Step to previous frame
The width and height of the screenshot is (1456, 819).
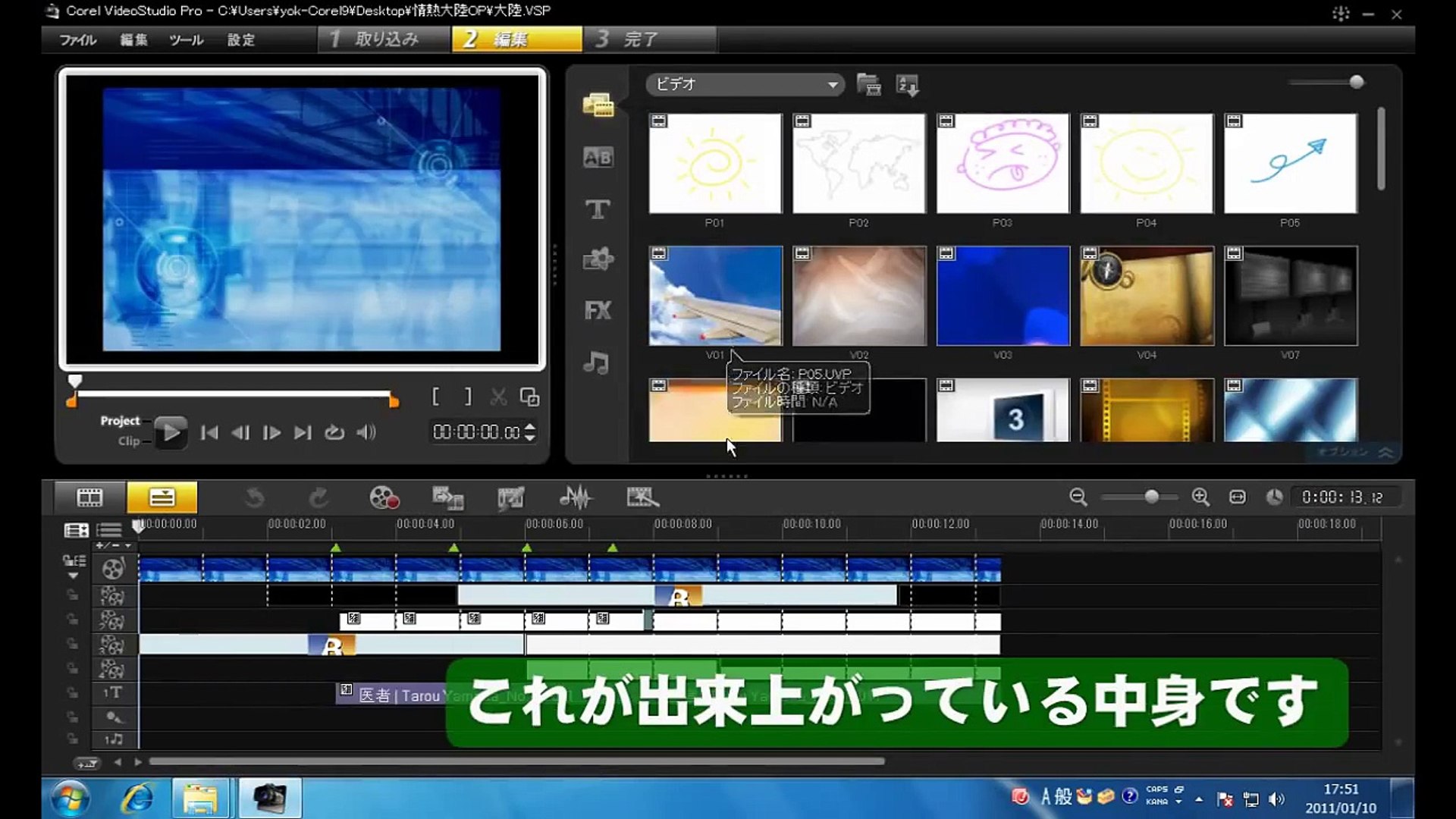pos(240,432)
